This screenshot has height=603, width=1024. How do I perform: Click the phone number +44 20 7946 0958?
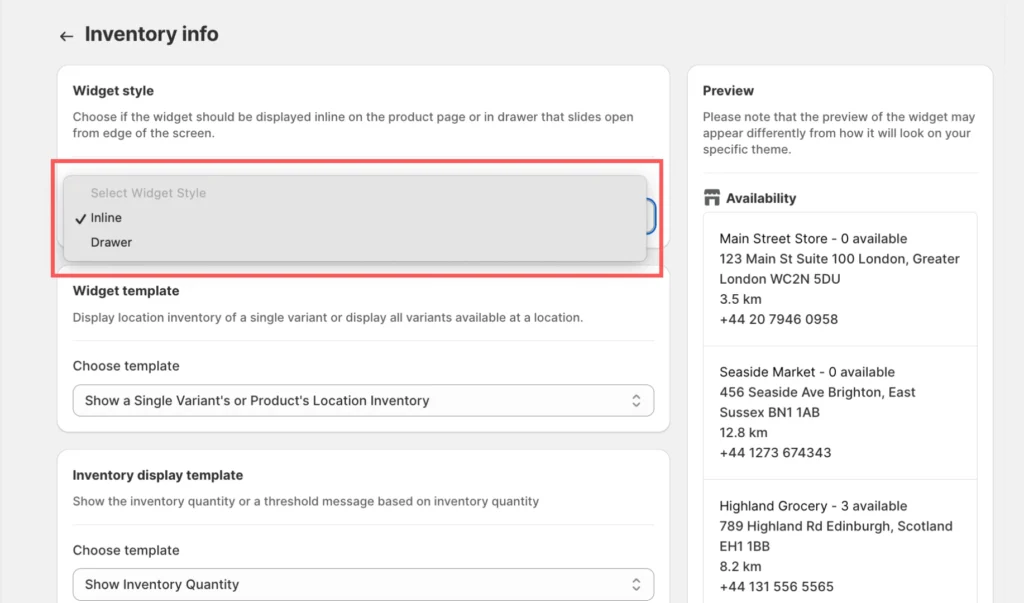pos(778,319)
